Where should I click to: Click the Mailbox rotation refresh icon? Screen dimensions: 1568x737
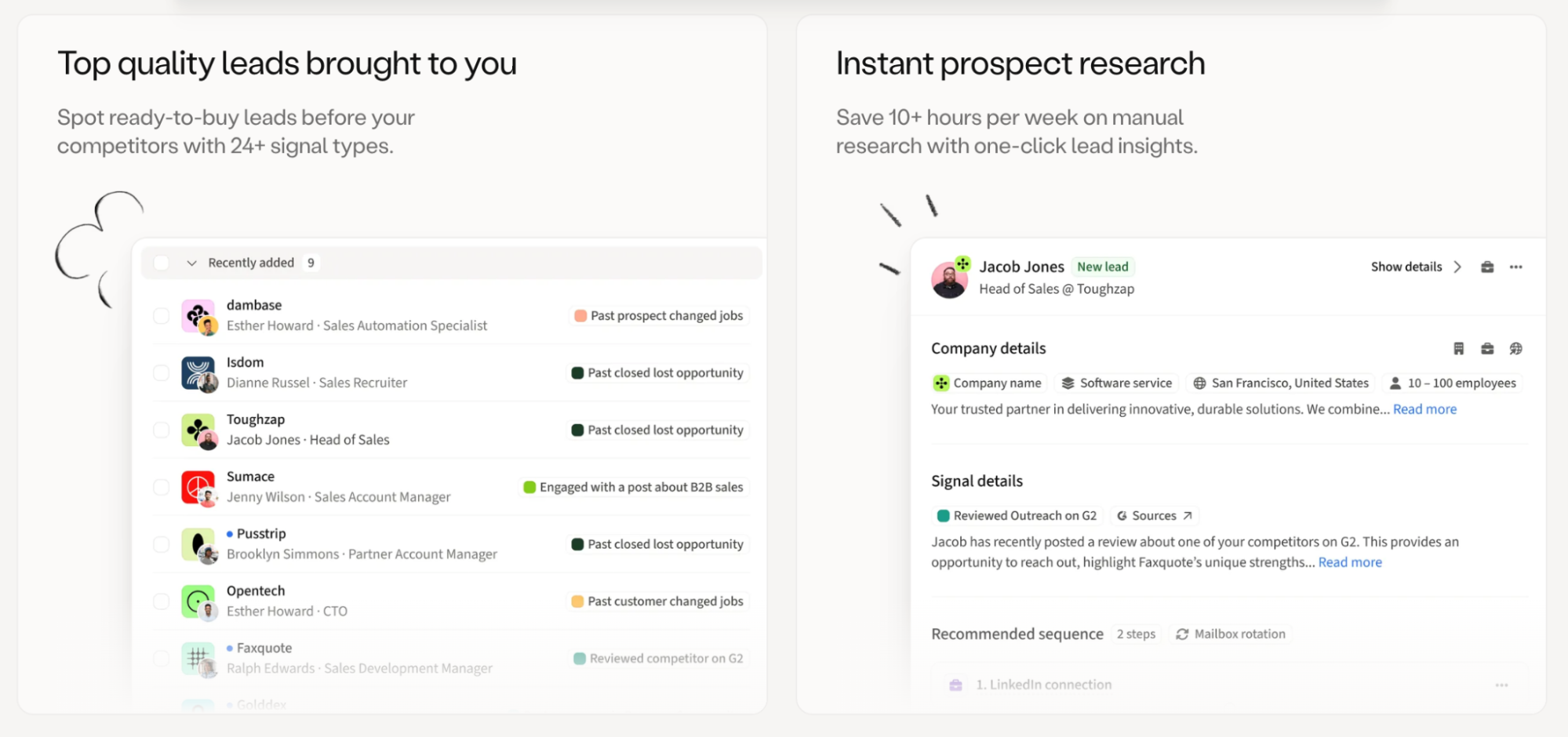1182,634
